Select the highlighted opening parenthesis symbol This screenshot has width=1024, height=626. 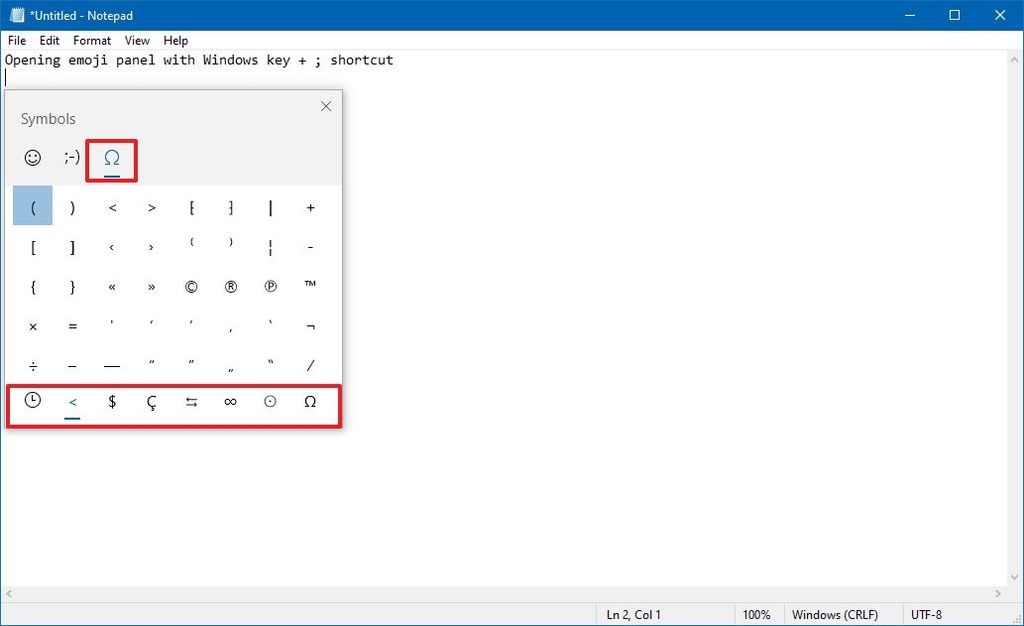click(x=32, y=207)
